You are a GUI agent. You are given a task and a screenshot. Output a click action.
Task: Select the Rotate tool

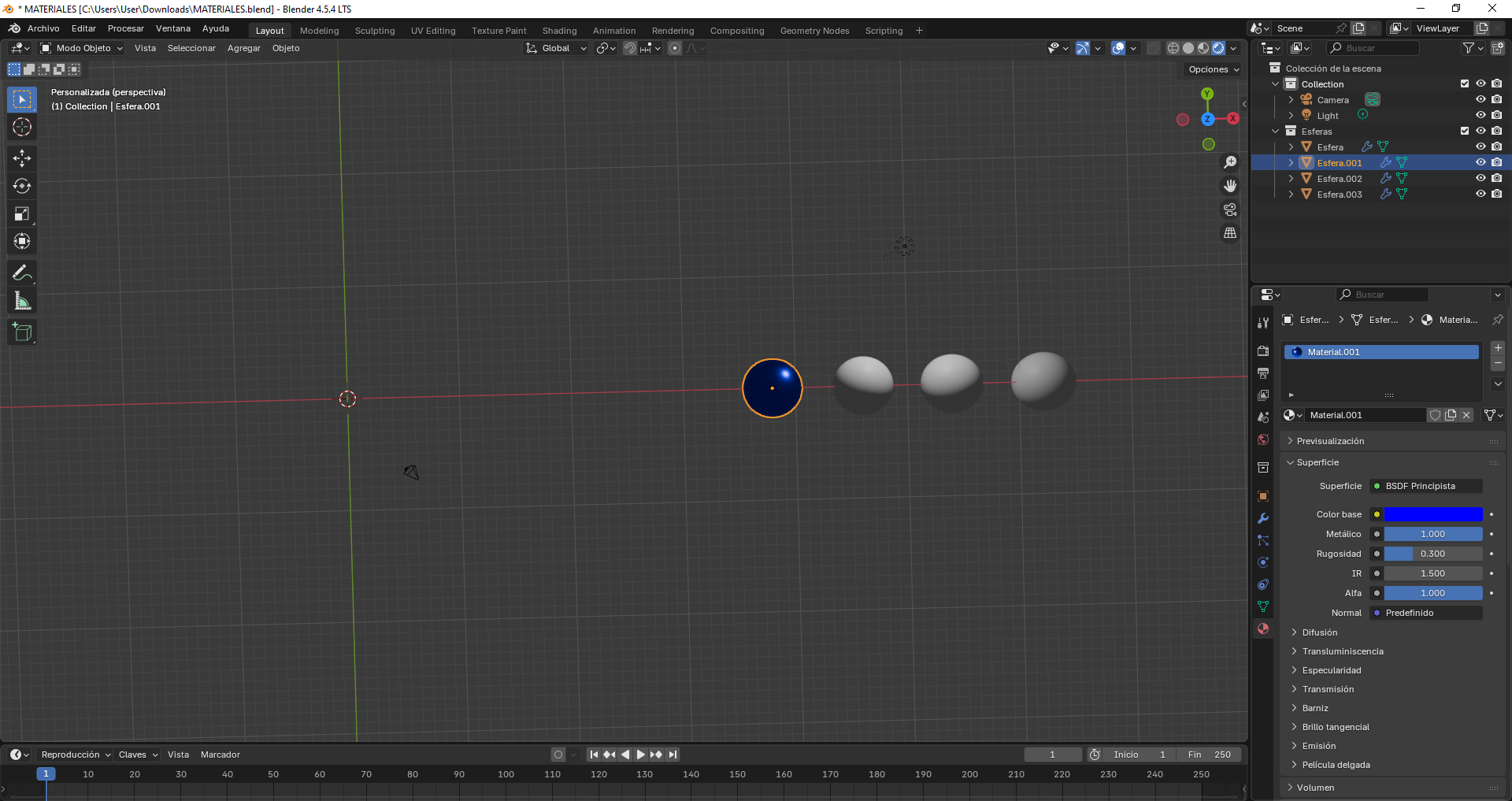[x=22, y=186]
